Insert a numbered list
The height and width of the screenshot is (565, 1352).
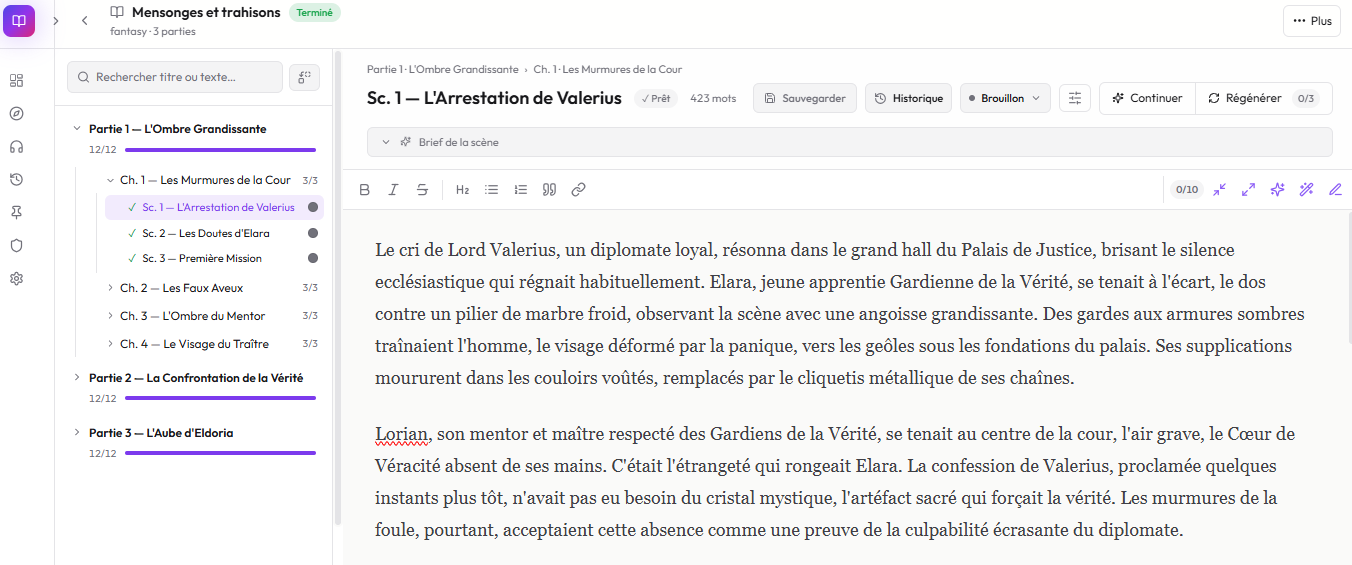coord(520,190)
